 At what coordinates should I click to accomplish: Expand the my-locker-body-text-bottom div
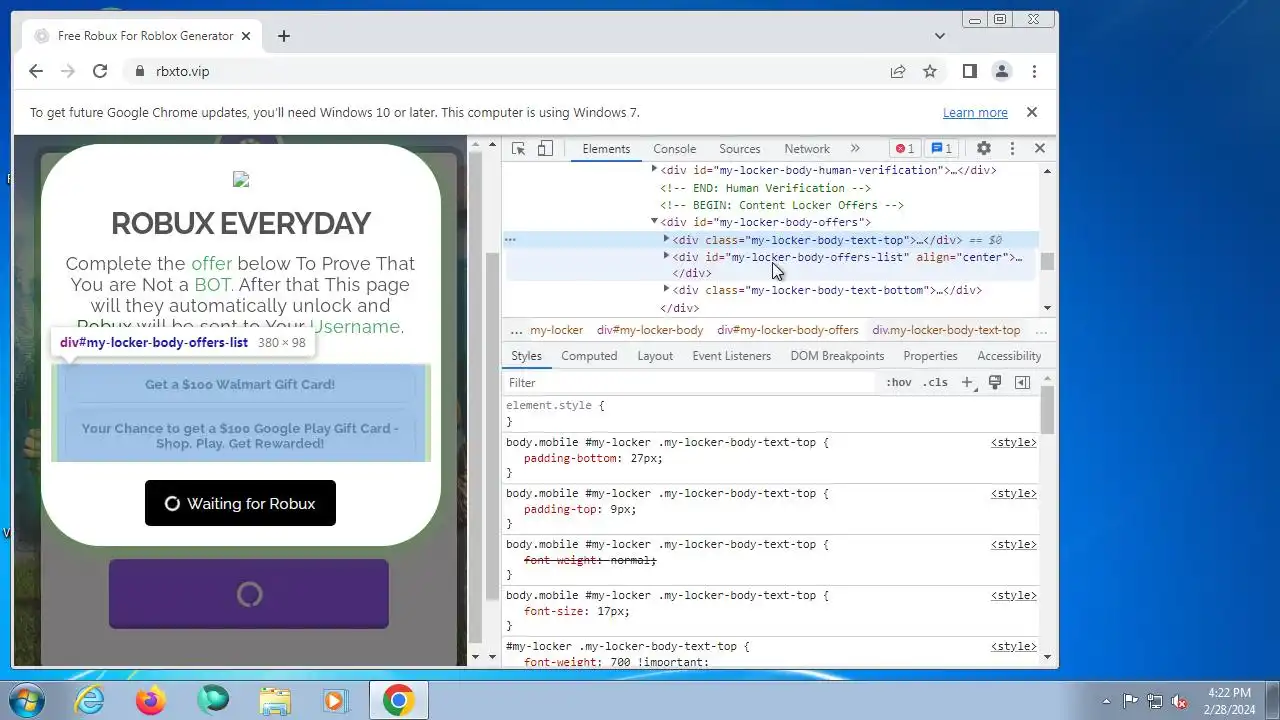tap(666, 290)
